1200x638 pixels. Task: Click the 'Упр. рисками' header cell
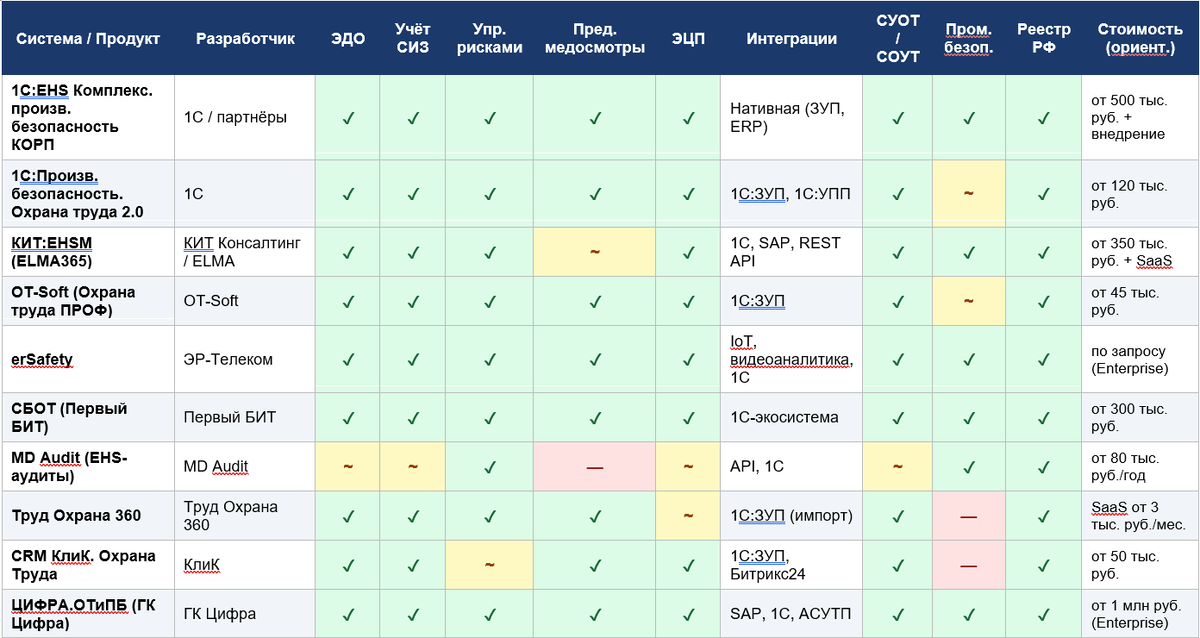pos(490,39)
